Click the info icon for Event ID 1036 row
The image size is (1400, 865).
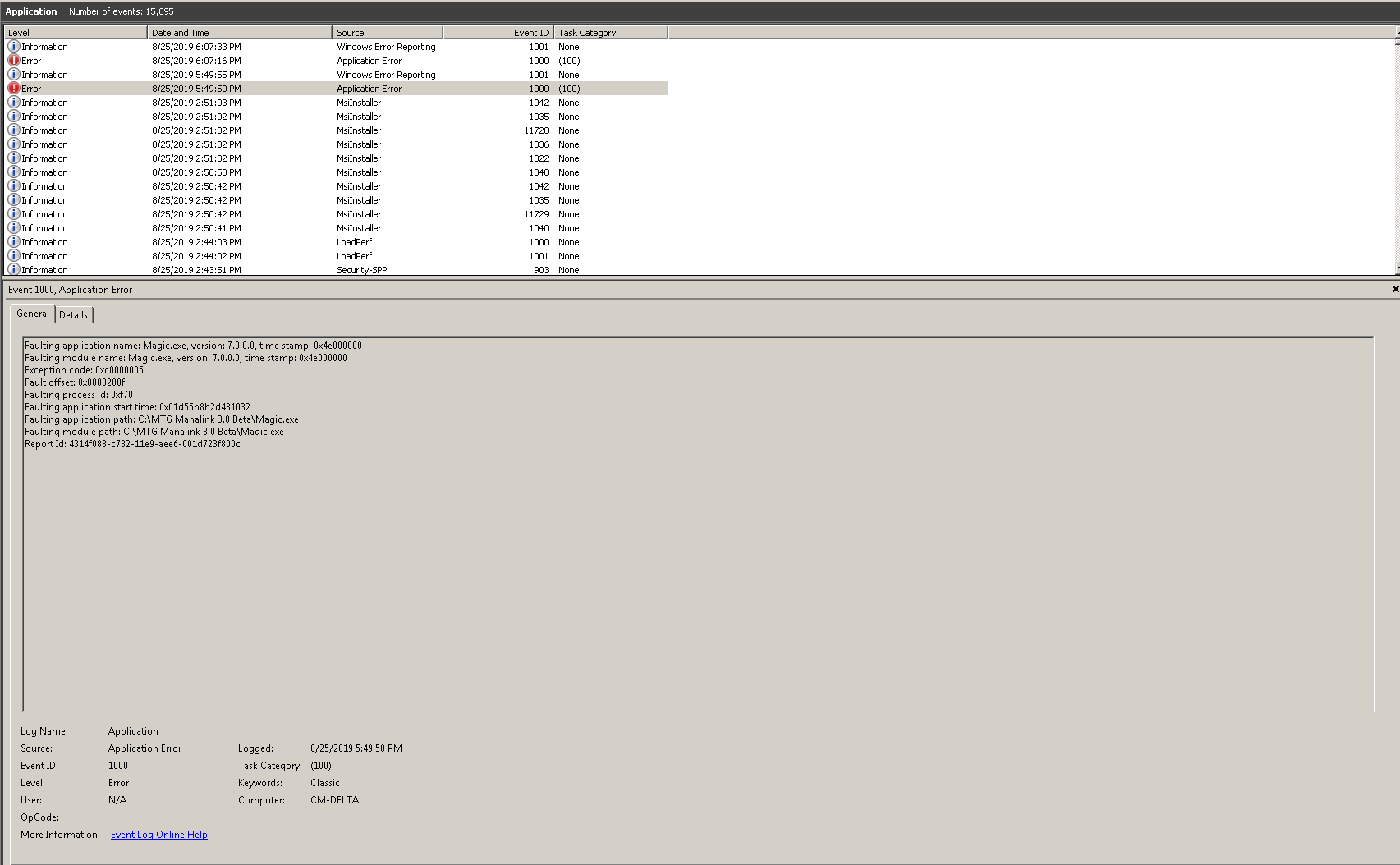click(14, 144)
